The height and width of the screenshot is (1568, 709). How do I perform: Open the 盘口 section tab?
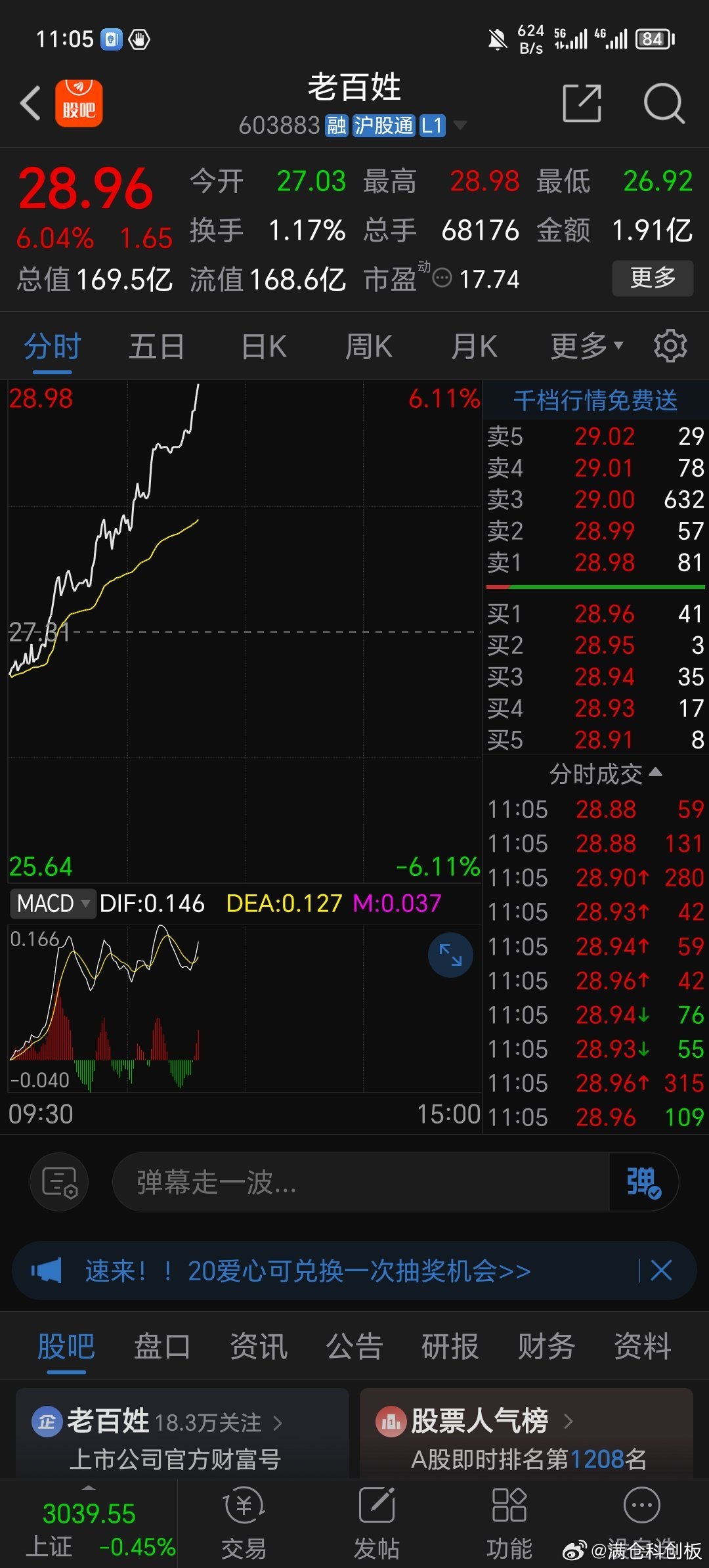[162, 1347]
